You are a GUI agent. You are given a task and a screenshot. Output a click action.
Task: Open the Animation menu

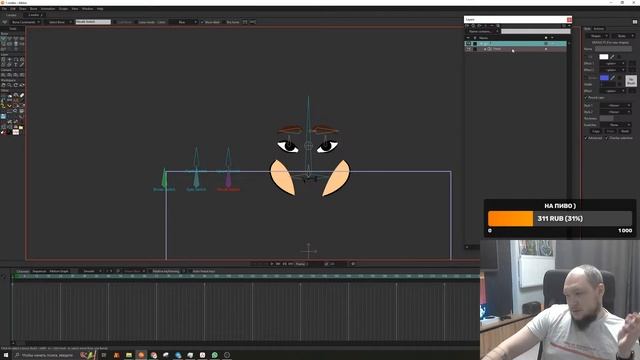click(x=48, y=9)
